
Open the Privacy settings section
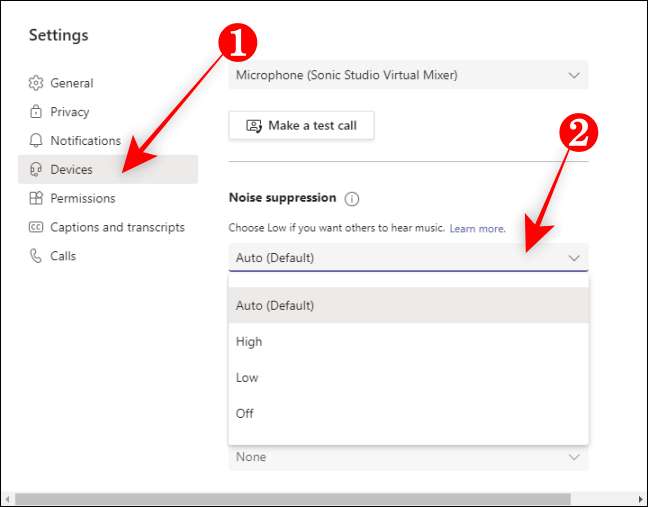pos(70,112)
